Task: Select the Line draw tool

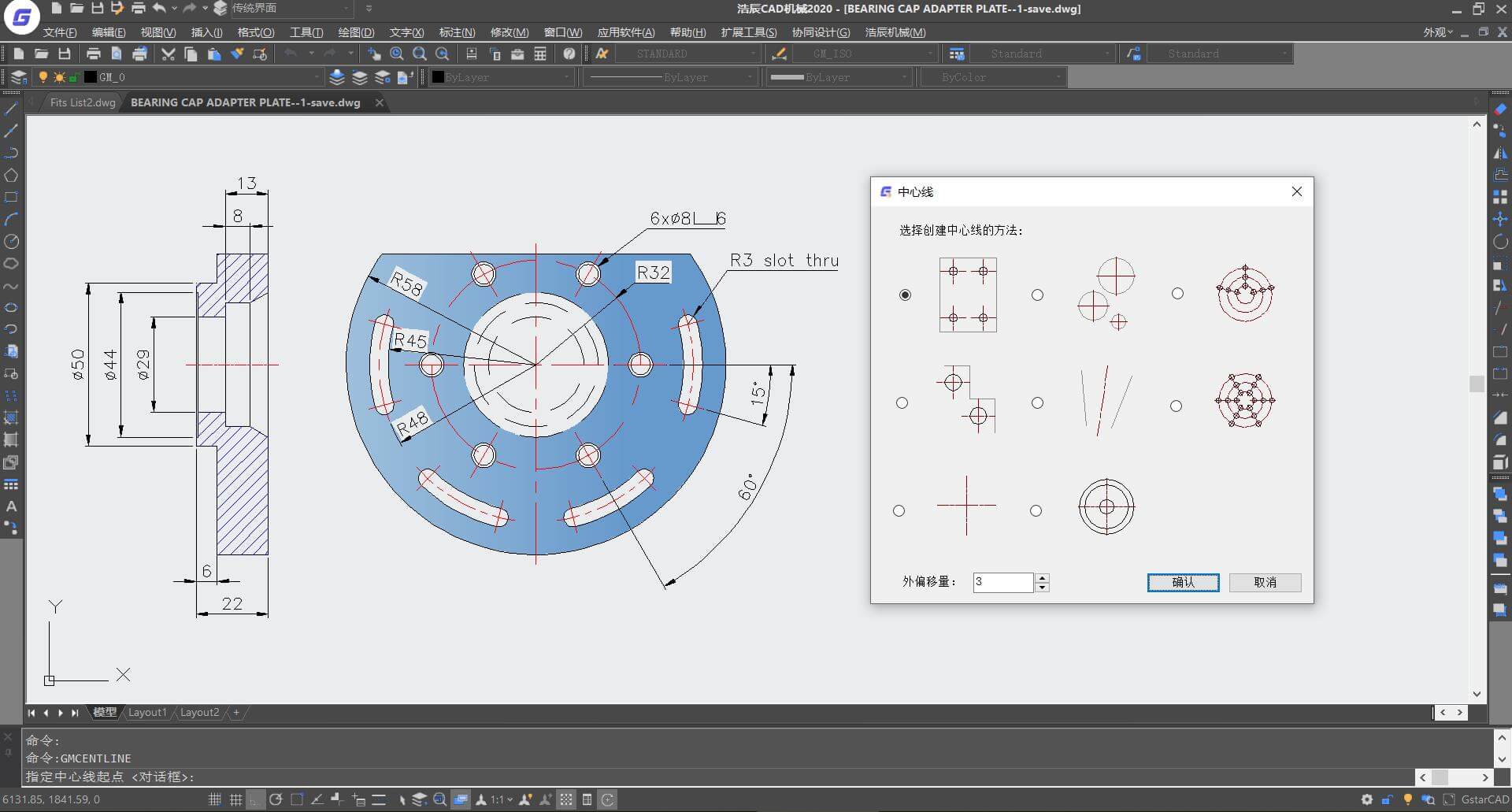Action: click(11, 109)
